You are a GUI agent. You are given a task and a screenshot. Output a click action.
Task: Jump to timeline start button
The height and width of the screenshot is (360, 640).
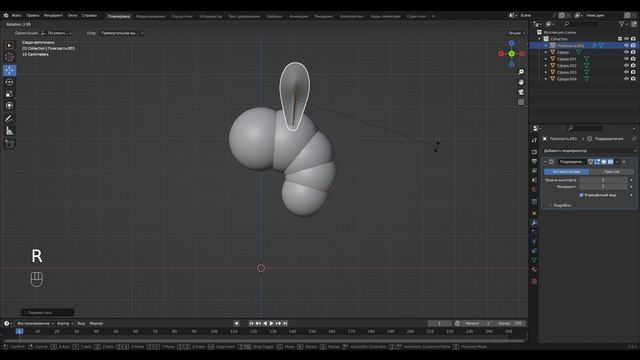251,323
